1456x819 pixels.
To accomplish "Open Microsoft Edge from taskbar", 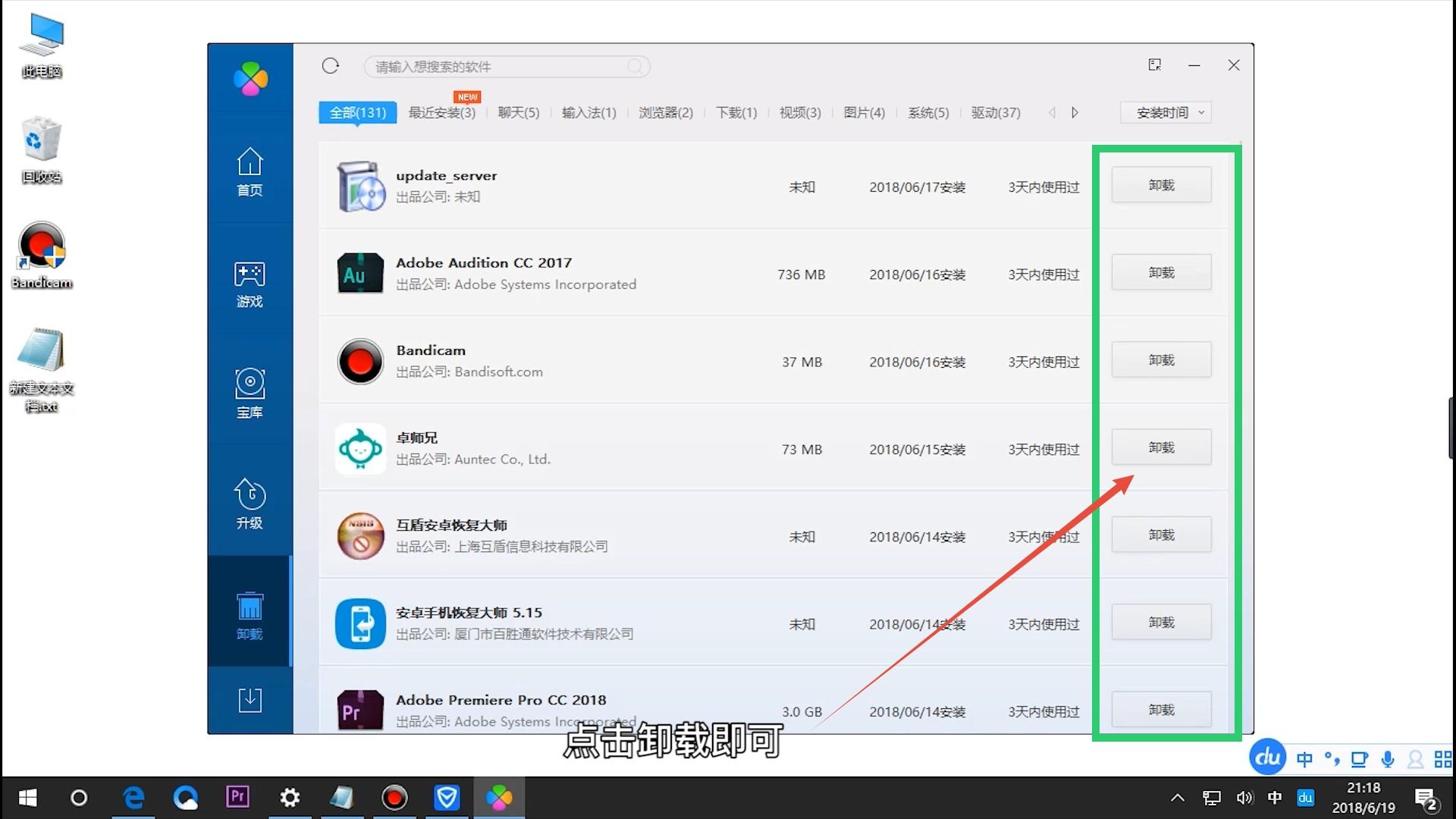I will tap(133, 798).
